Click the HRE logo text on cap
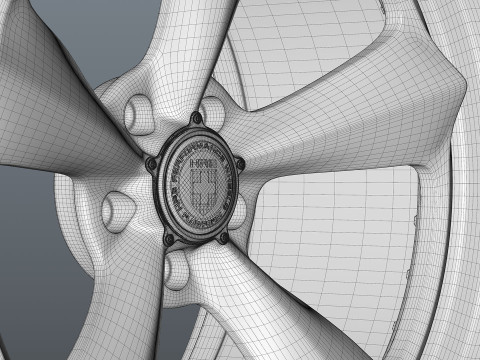The width and height of the screenshot is (480, 360). point(203,163)
